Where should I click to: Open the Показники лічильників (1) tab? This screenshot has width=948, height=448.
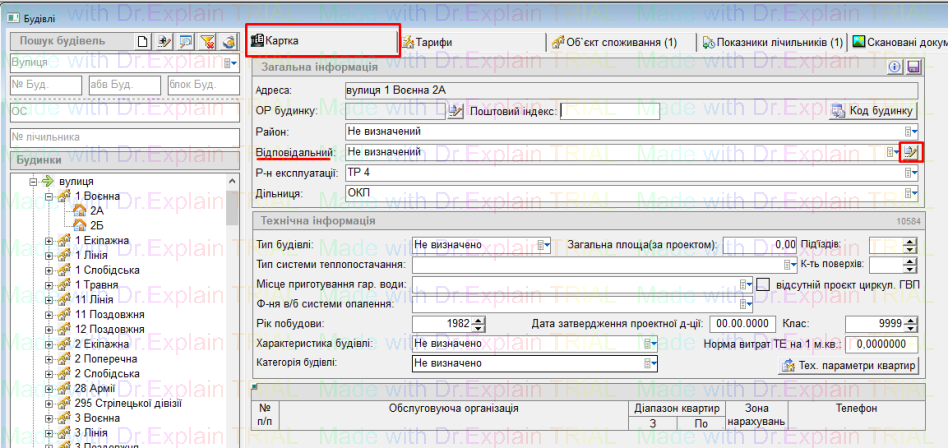(x=772, y=42)
